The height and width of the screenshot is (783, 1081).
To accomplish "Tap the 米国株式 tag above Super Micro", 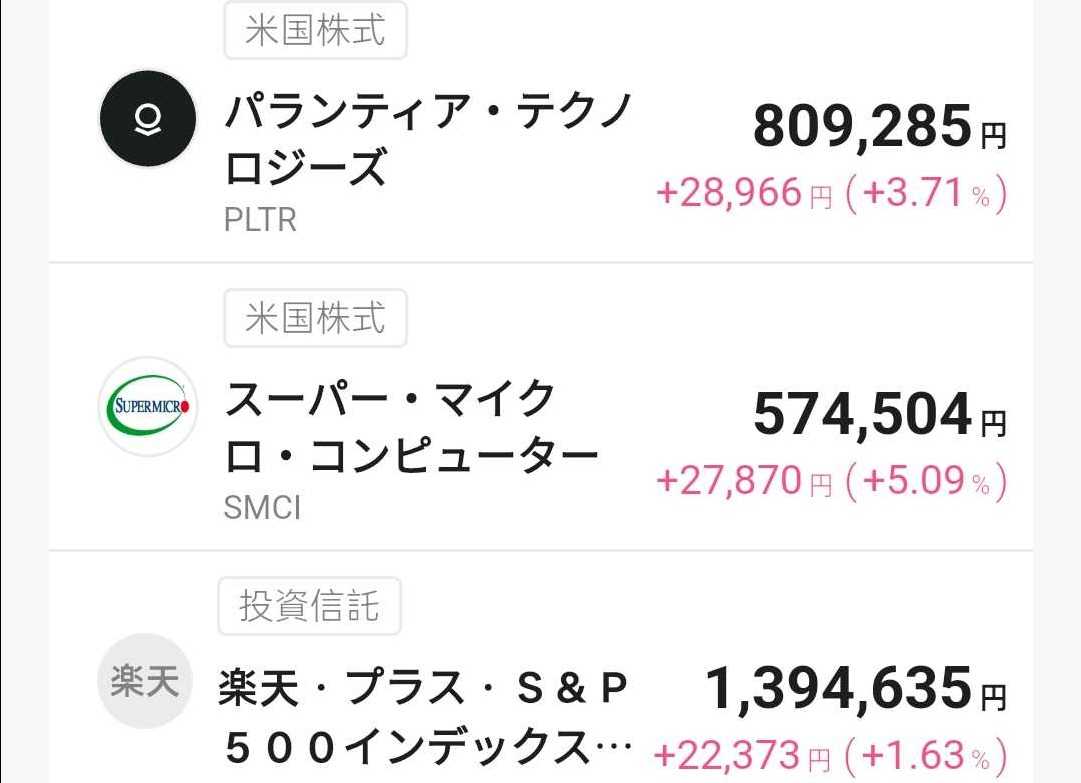I will 315,318.
